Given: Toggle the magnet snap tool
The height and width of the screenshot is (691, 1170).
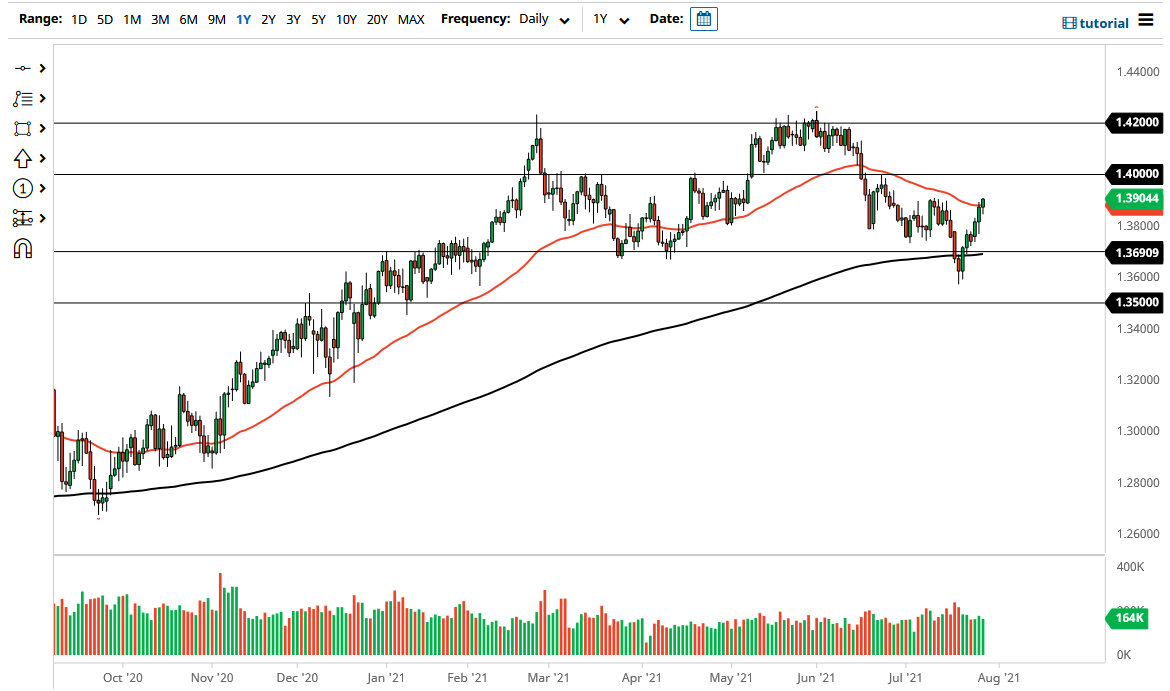Looking at the screenshot, I should coord(25,248).
